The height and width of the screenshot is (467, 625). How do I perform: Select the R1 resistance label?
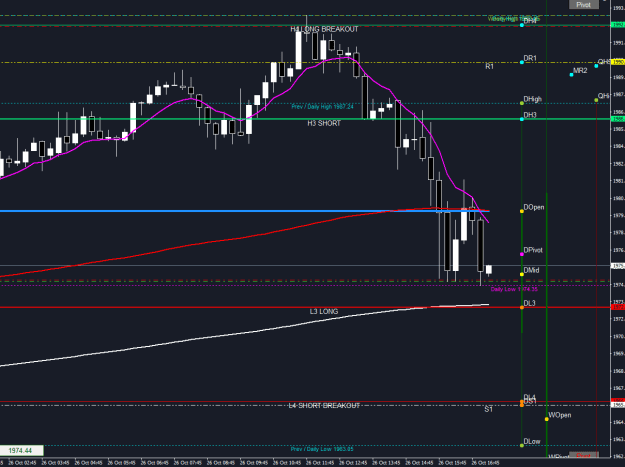(x=489, y=67)
